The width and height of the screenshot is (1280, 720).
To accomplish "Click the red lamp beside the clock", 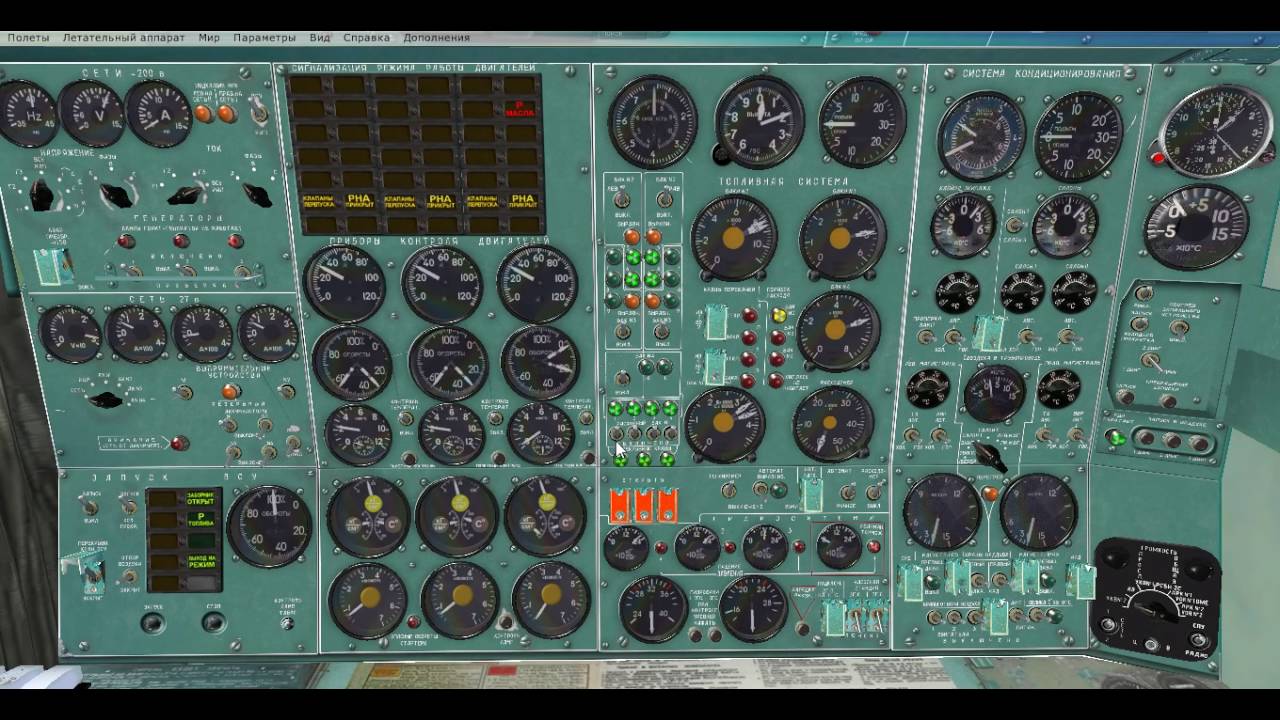I will pyautogui.click(x=1158, y=158).
